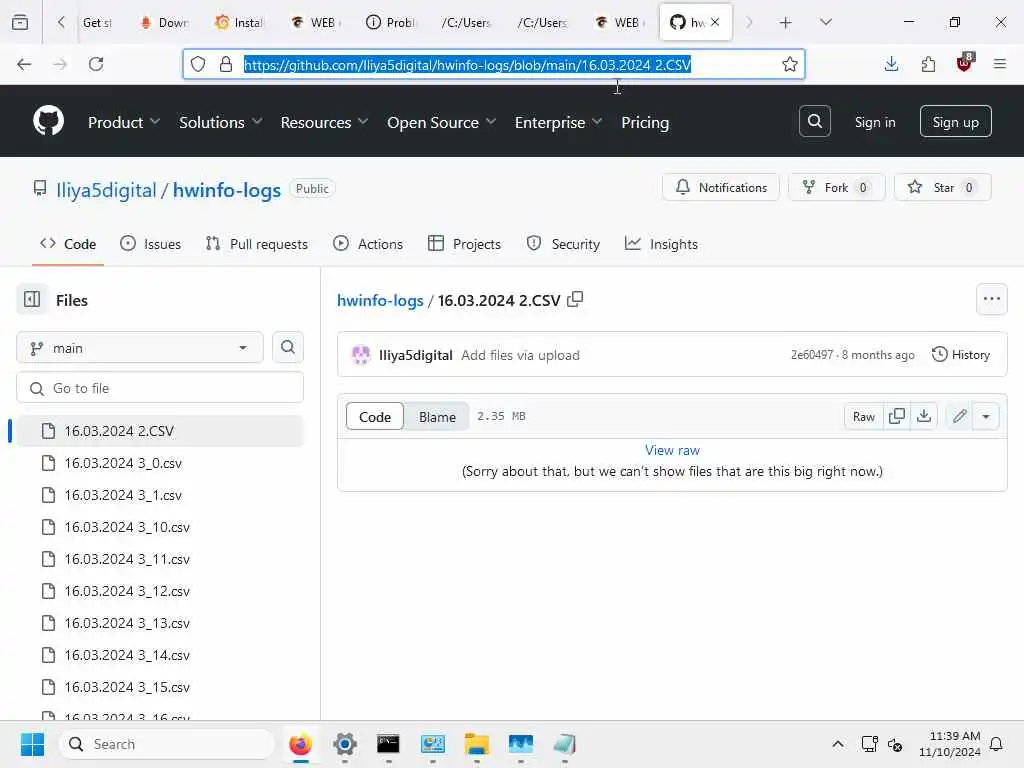Download raw file icon
Screen dimensions: 1024x768
point(924,416)
